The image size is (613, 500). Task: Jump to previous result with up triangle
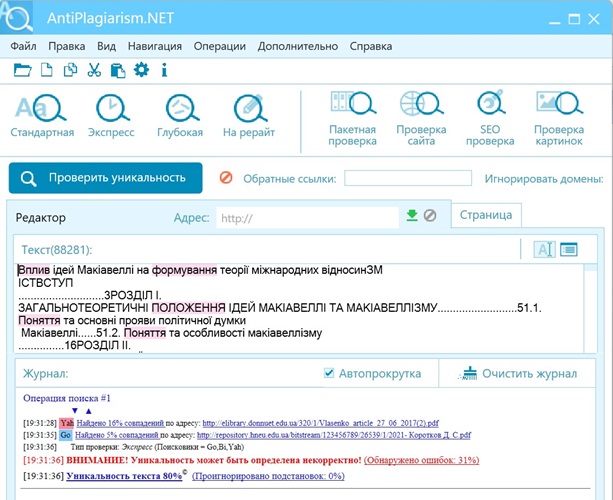(x=89, y=411)
